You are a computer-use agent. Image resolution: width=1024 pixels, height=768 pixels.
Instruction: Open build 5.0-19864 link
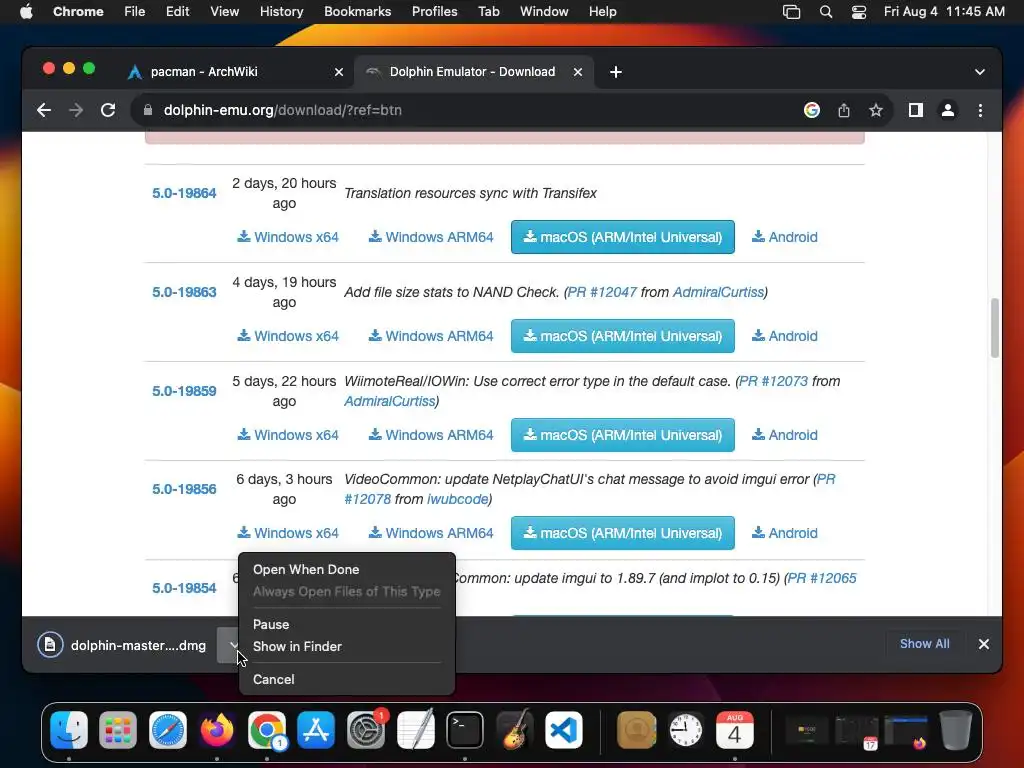tap(184, 193)
